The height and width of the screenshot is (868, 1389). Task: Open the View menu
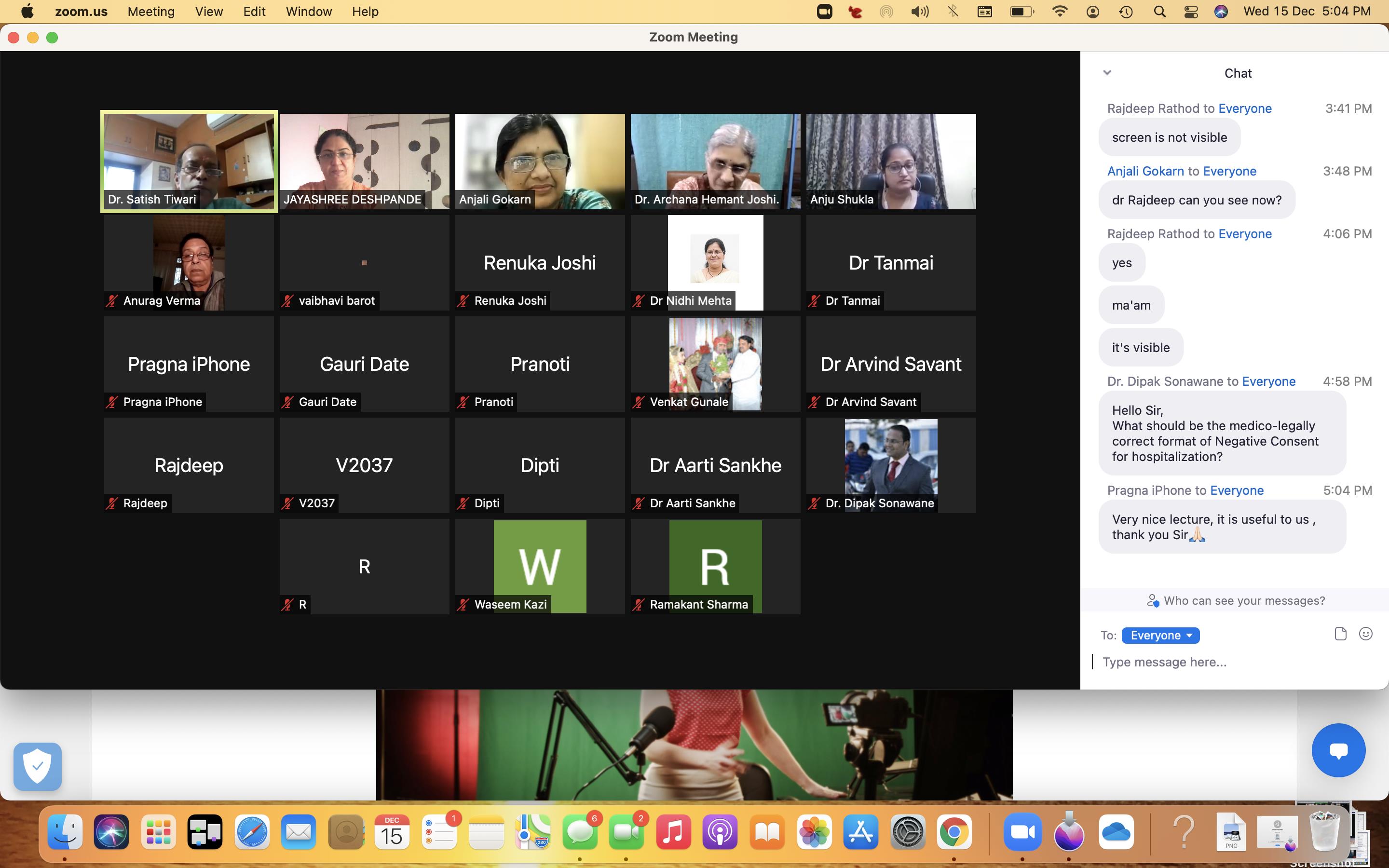pos(209,12)
